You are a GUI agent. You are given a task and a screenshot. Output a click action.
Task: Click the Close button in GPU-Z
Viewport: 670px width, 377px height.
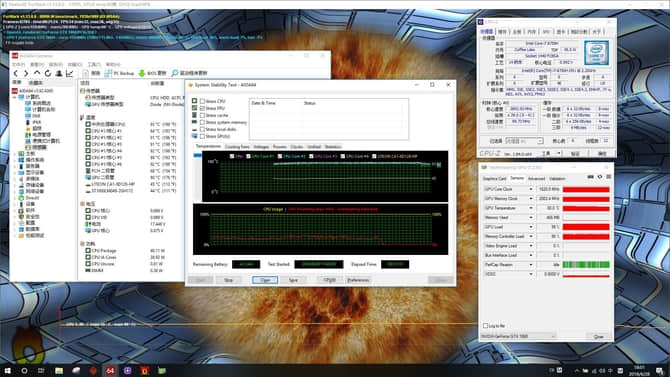coord(599,337)
